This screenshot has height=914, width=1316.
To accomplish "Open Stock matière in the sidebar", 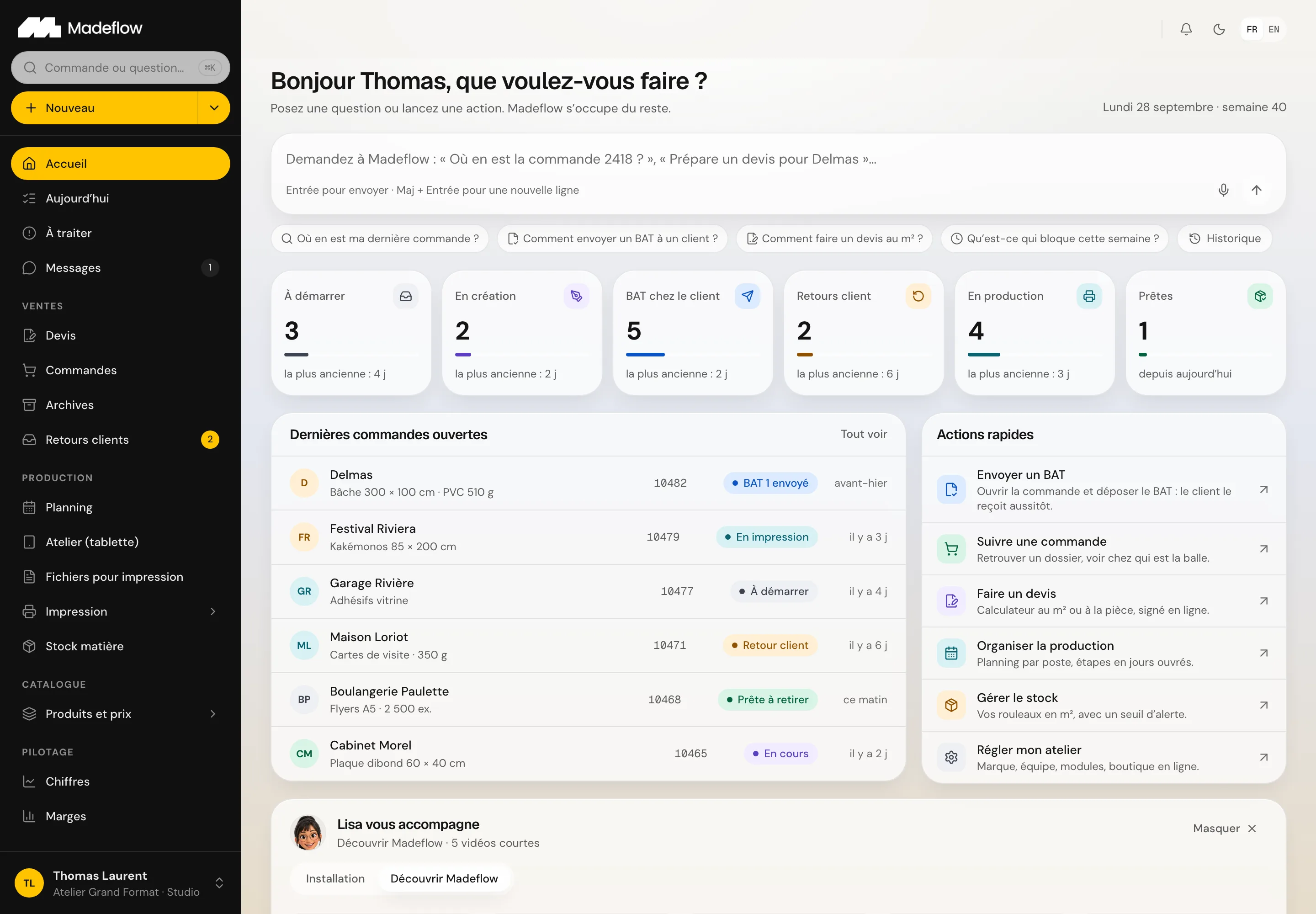I will tap(120, 647).
